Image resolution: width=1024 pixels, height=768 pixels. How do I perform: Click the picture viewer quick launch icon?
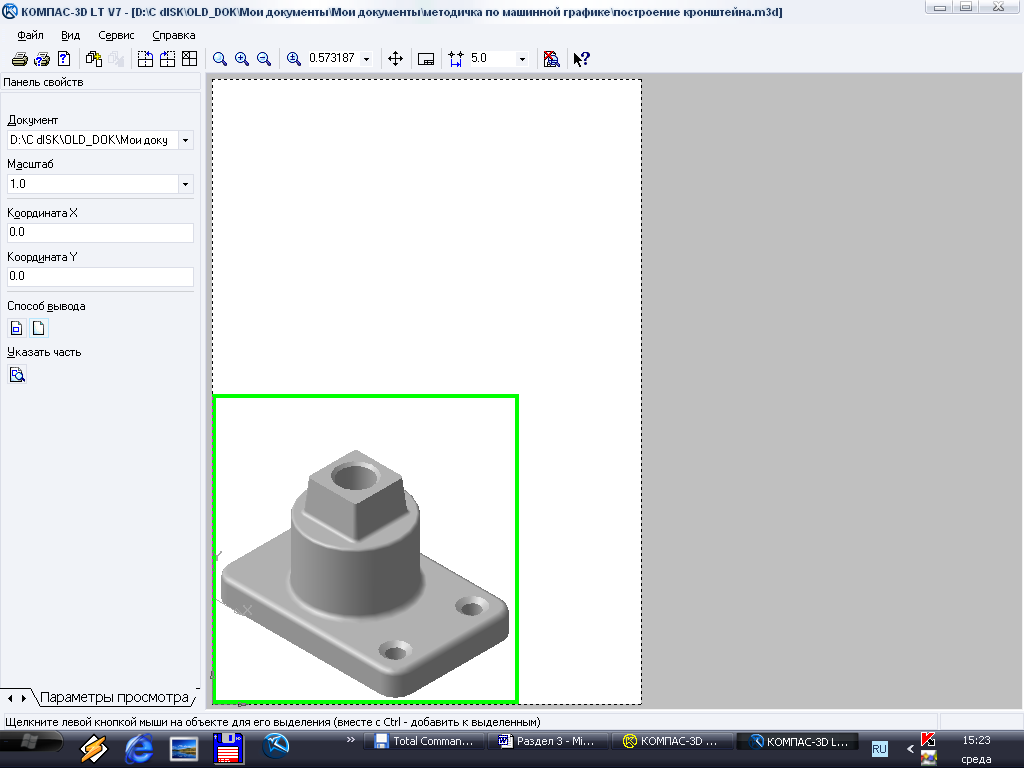pyautogui.click(x=184, y=748)
